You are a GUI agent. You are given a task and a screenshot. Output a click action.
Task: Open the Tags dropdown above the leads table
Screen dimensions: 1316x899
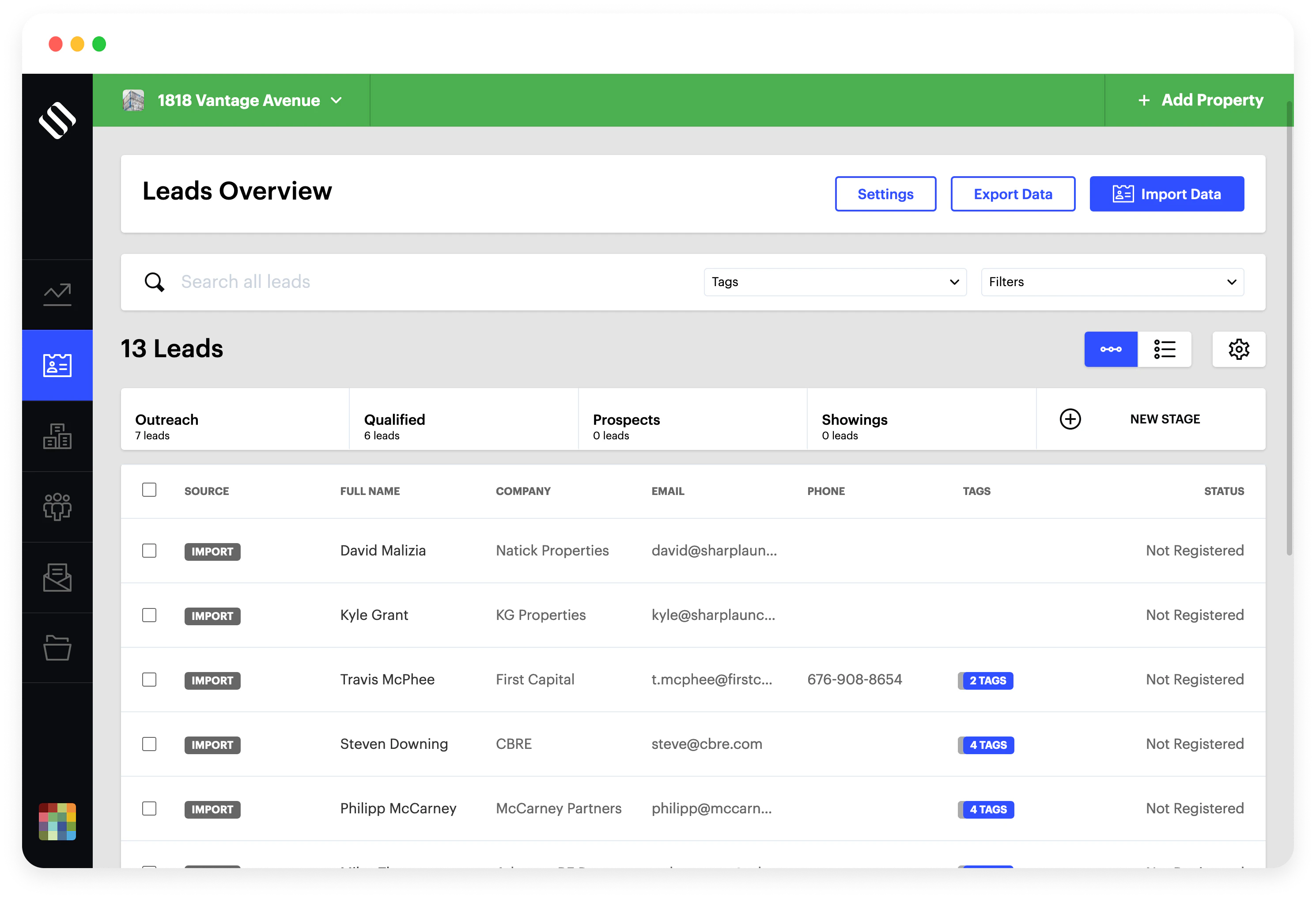pos(835,281)
